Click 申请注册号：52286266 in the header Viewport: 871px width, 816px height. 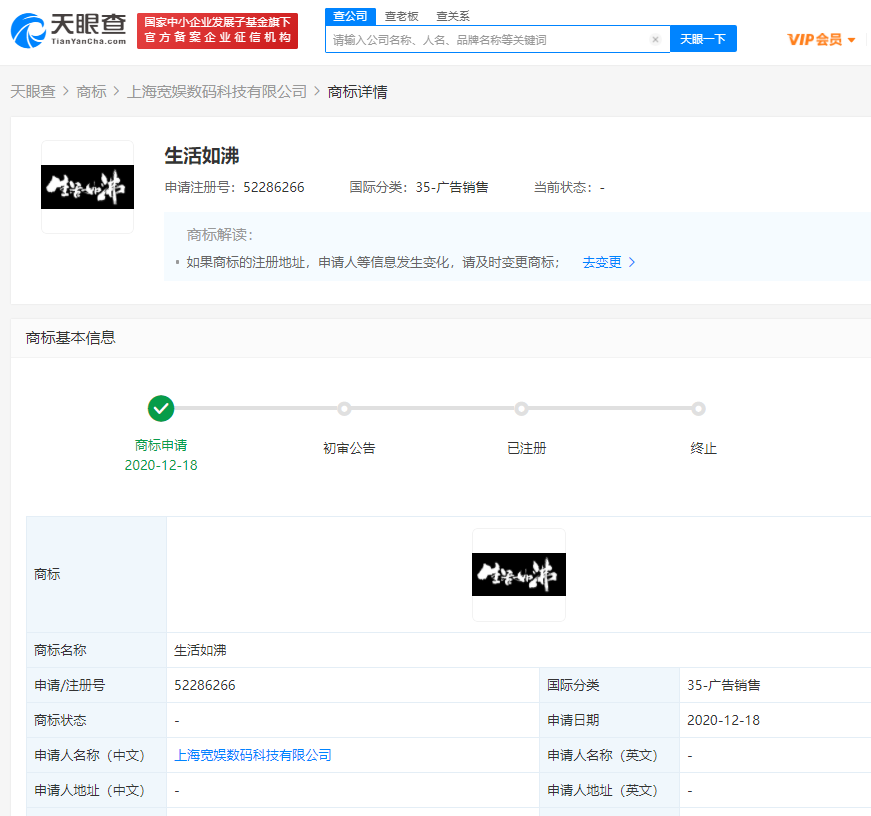[234, 187]
